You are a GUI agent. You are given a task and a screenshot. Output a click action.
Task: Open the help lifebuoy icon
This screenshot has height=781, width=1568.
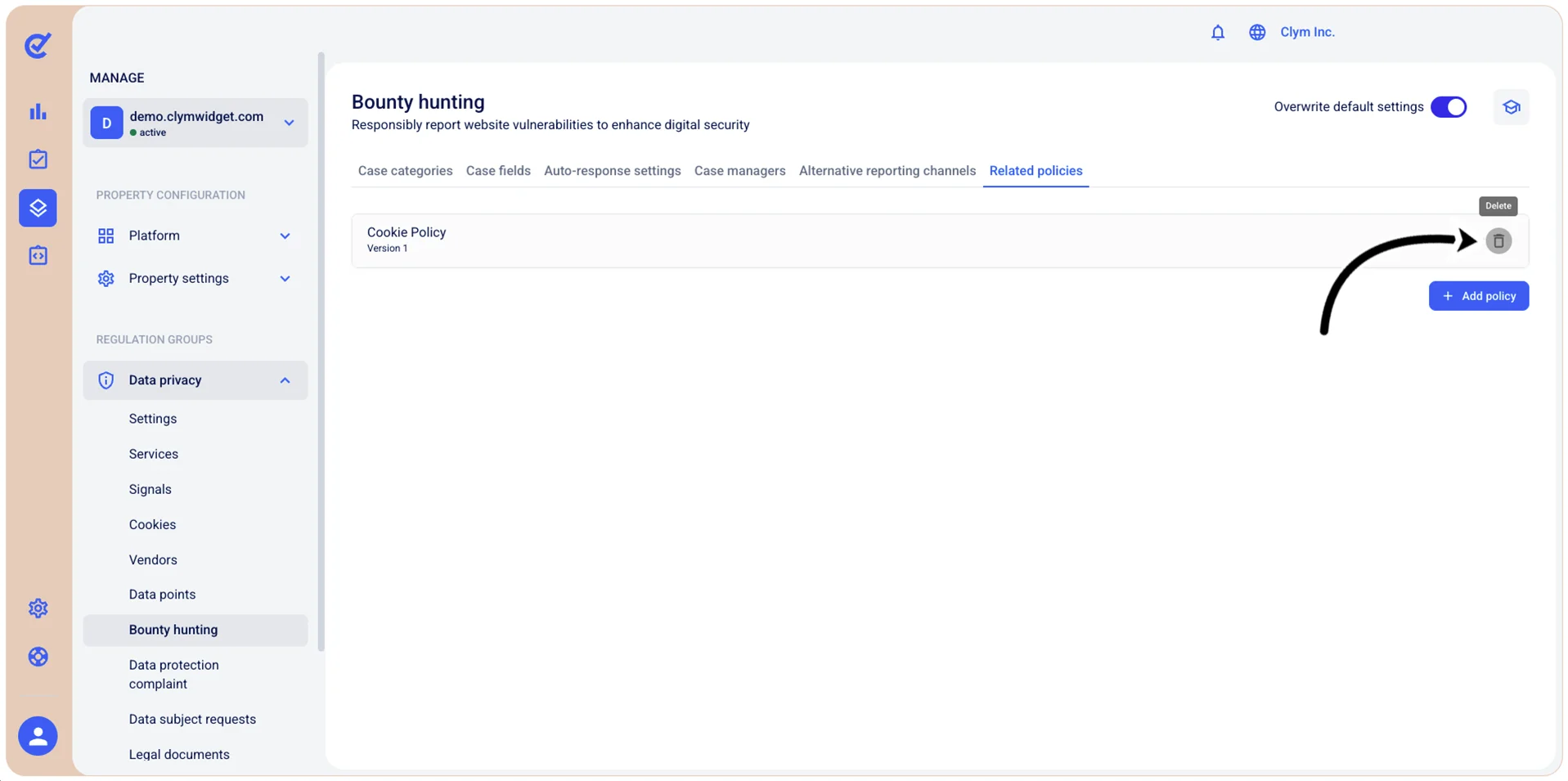(x=38, y=657)
